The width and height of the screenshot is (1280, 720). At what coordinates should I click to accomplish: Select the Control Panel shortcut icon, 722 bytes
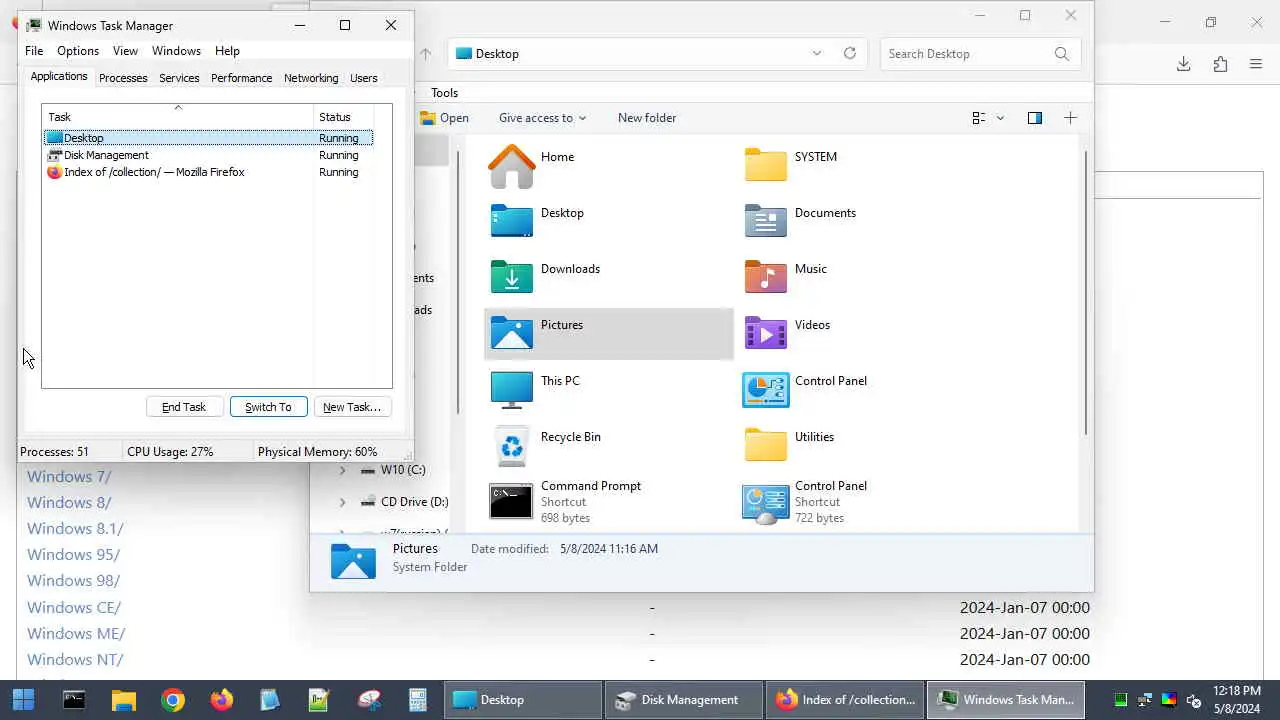coord(765,503)
